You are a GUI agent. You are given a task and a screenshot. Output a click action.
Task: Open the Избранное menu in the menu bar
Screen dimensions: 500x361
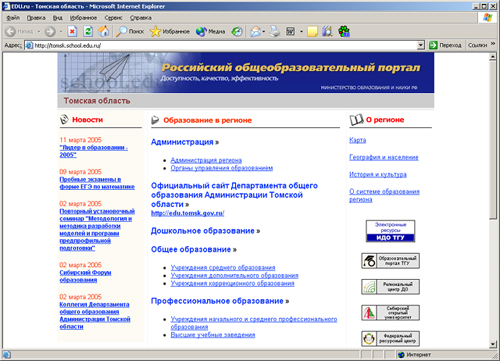tap(83, 18)
